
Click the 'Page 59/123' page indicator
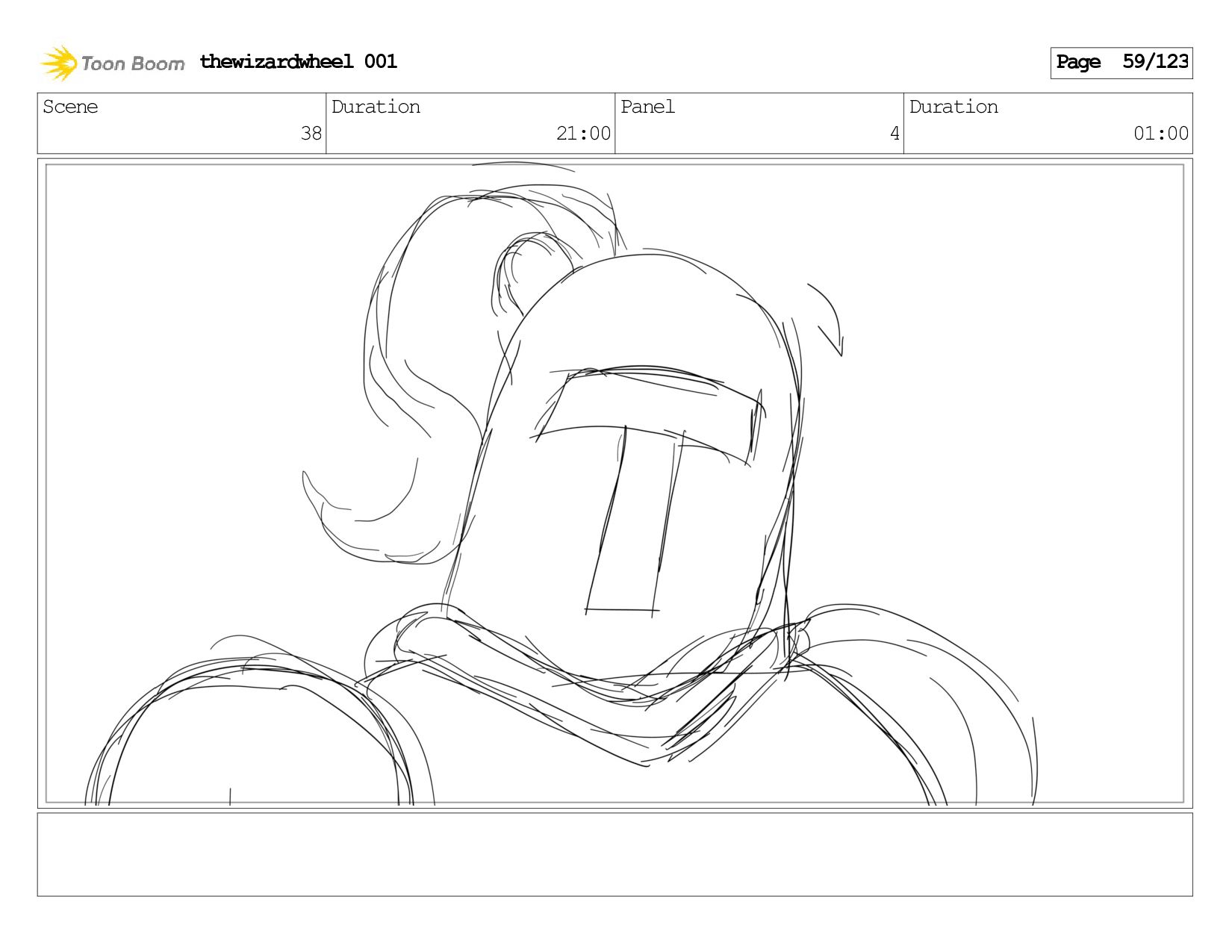coord(1121,63)
